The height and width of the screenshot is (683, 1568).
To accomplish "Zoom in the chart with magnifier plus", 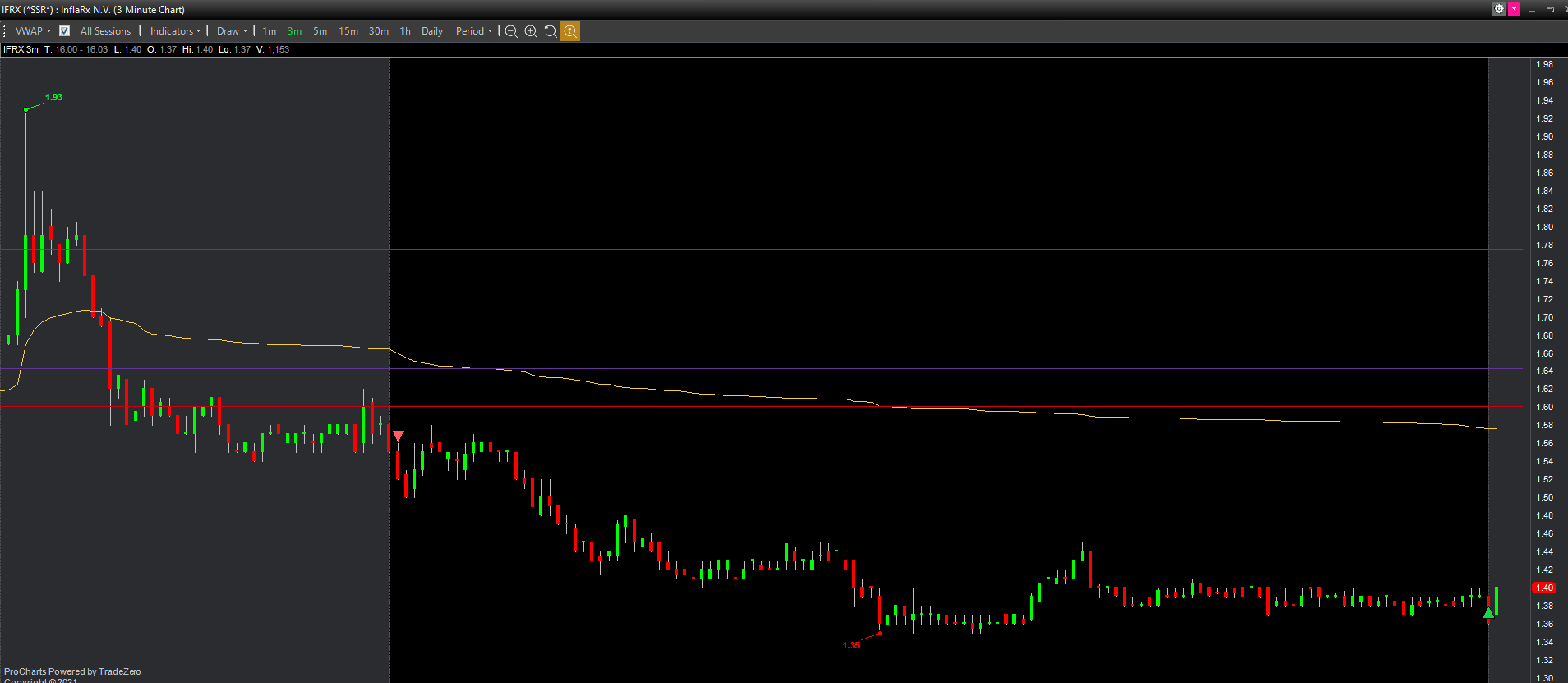I will pos(531,31).
